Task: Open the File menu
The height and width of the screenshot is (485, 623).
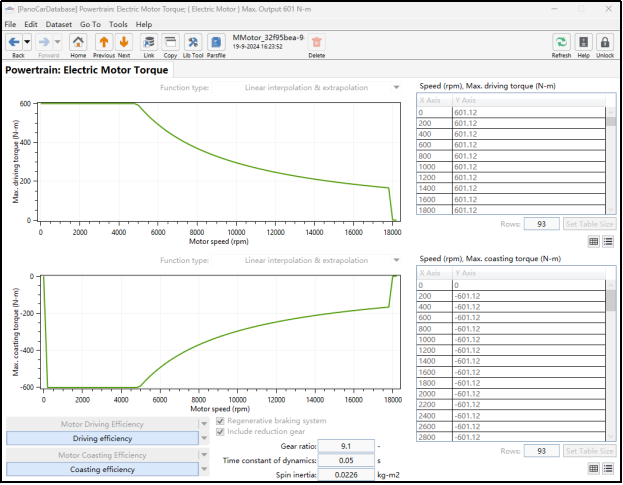Action: tap(10, 25)
